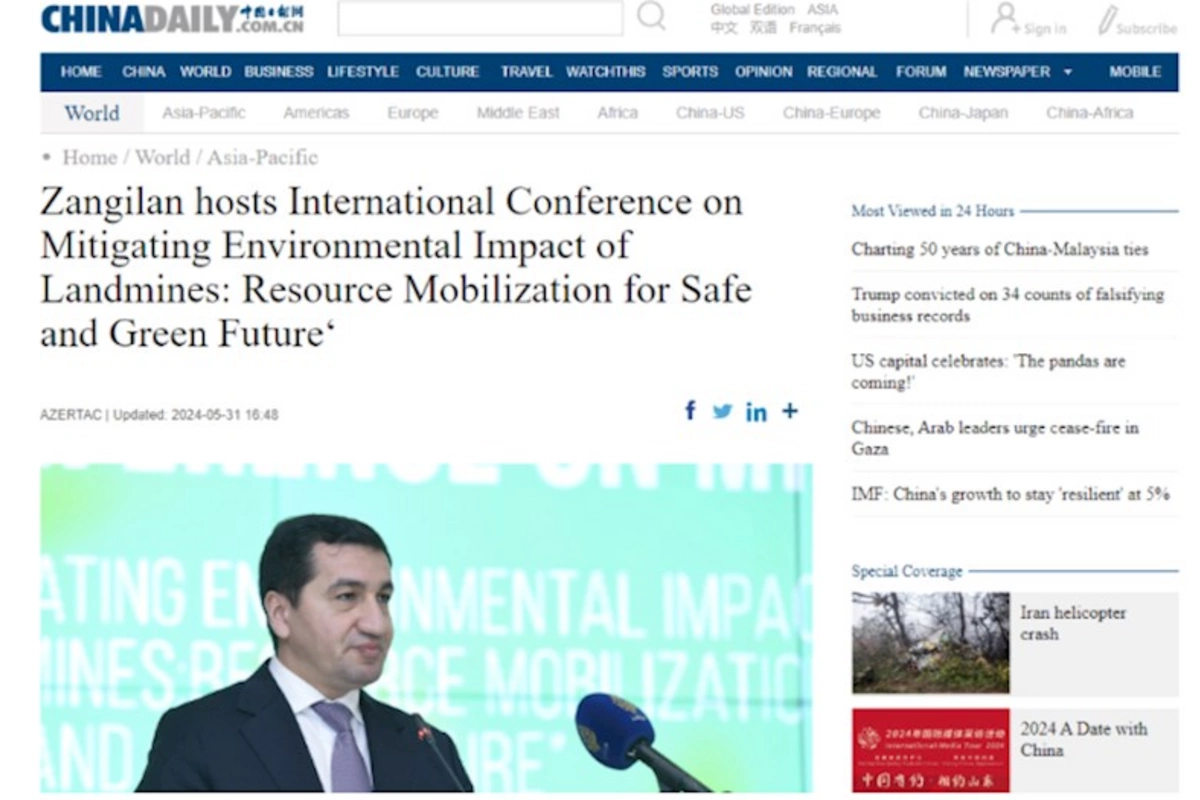Open 'Chinese, Arab leaders urge cease-fire' story

(995, 438)
